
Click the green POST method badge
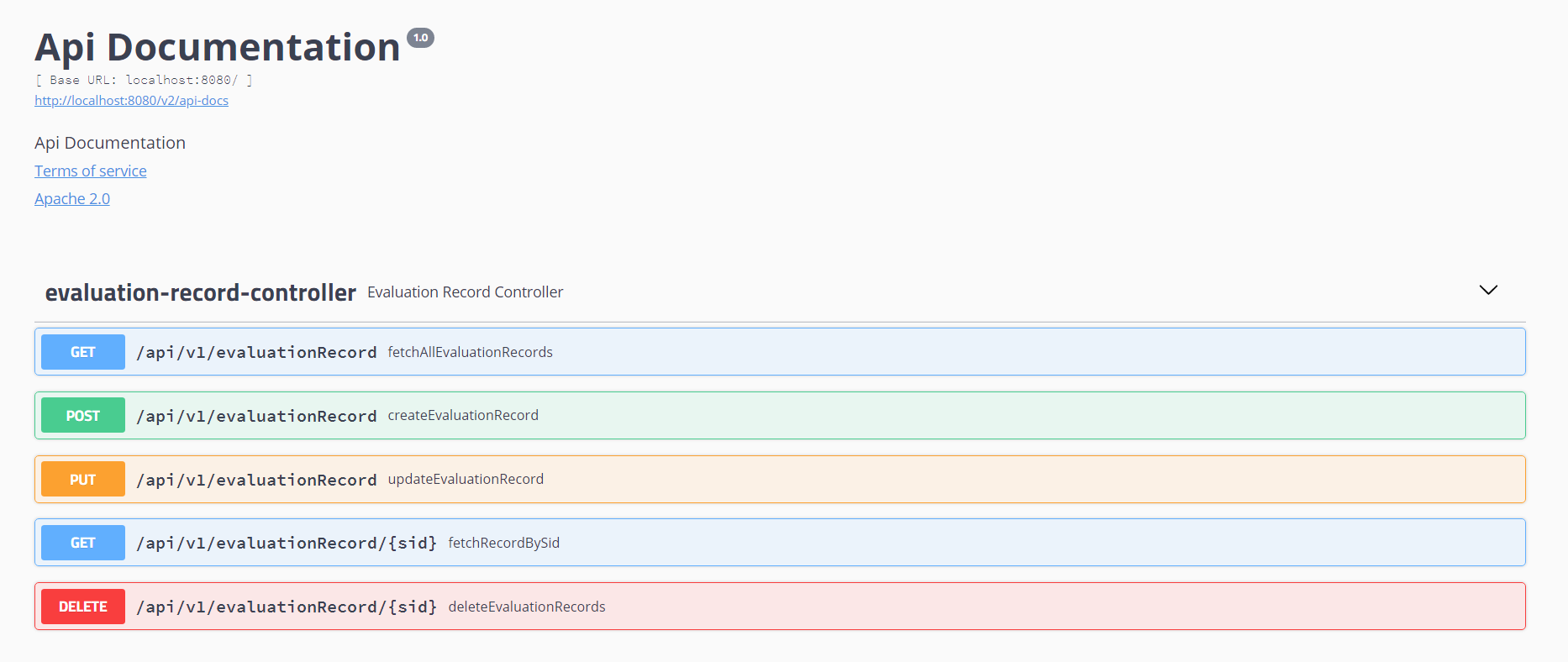(x=83, y=416)
